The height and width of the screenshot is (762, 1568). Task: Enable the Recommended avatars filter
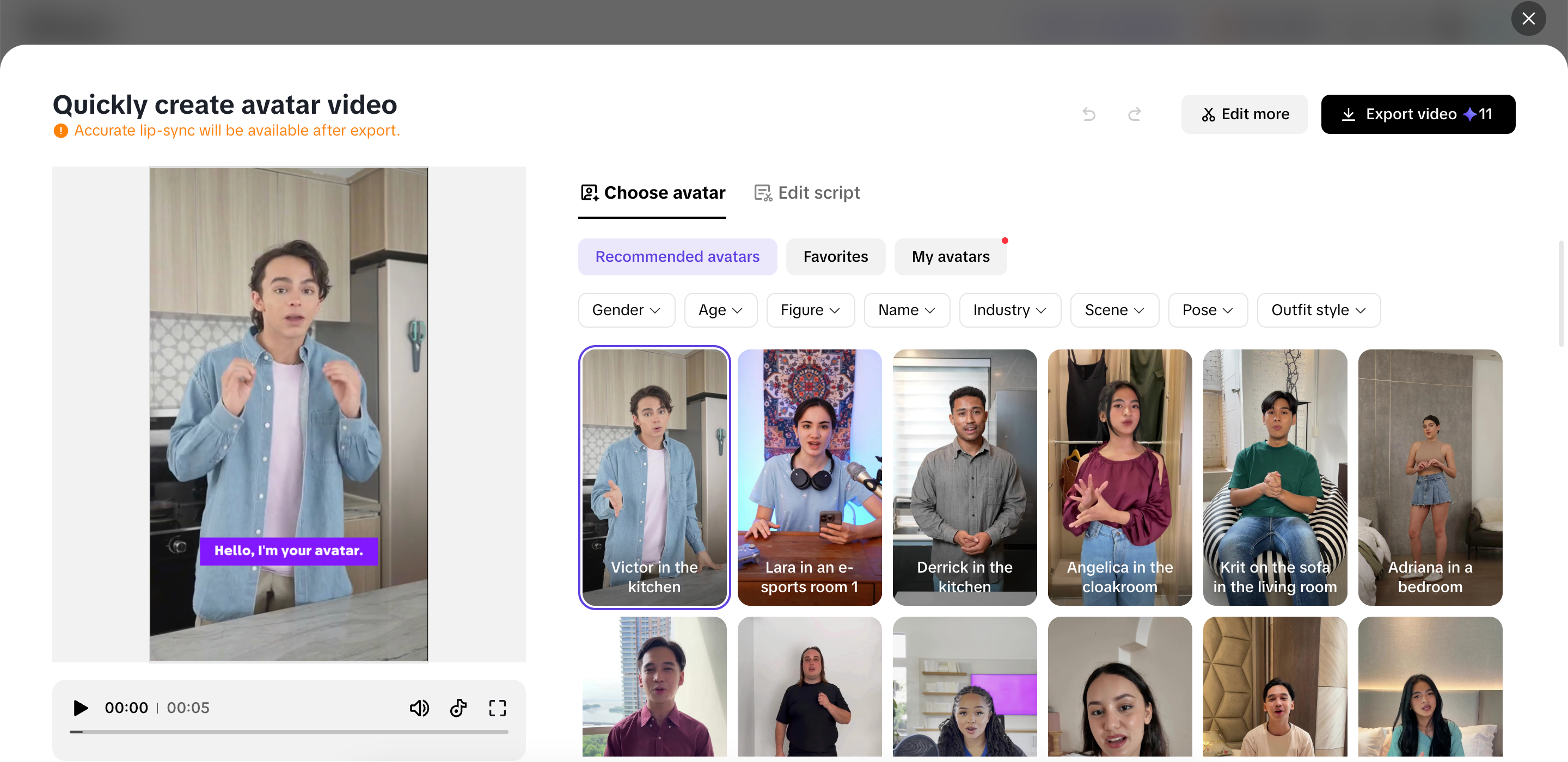coord(677,256)
